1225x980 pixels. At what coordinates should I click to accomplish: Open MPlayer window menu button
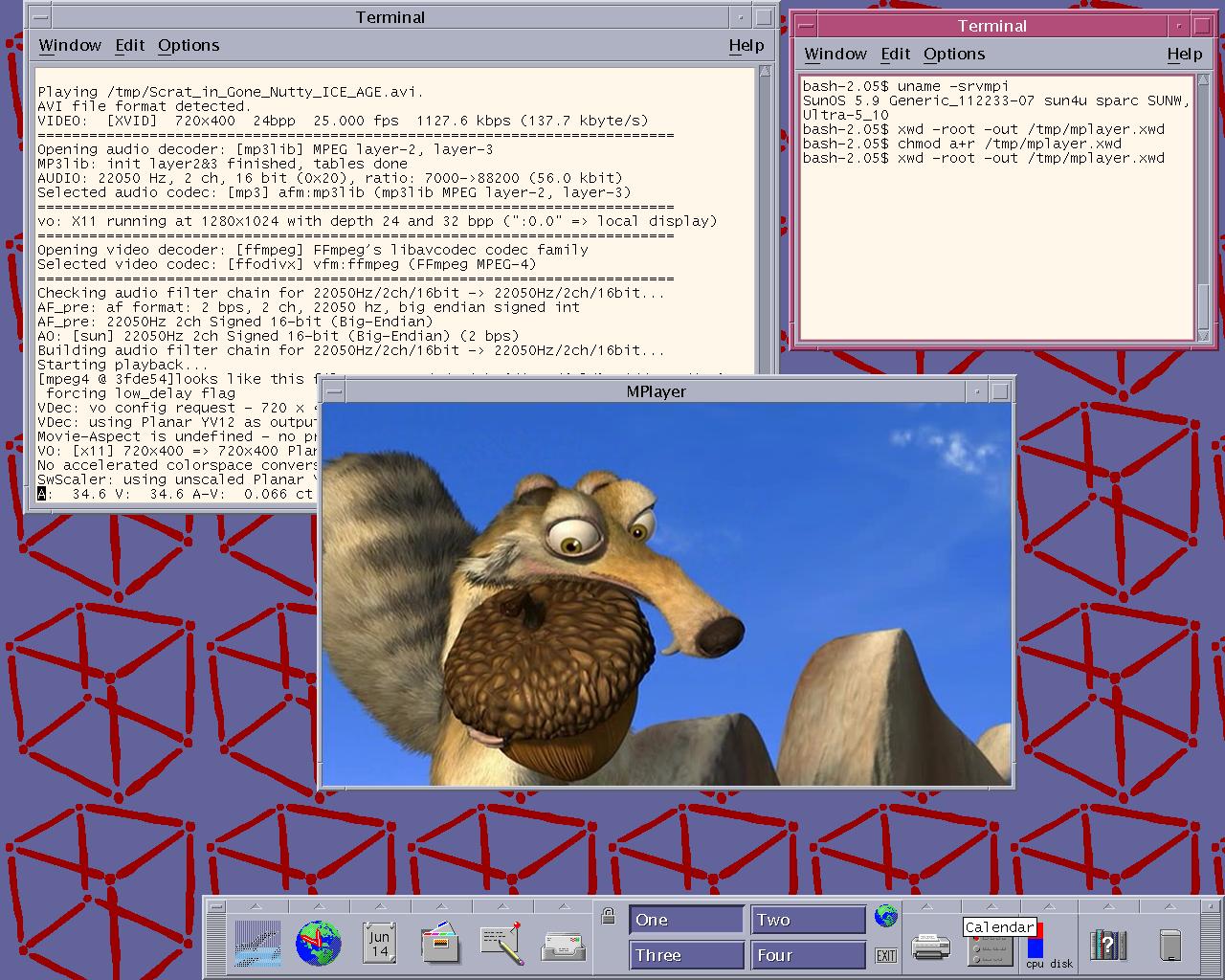tap(332, 391)
